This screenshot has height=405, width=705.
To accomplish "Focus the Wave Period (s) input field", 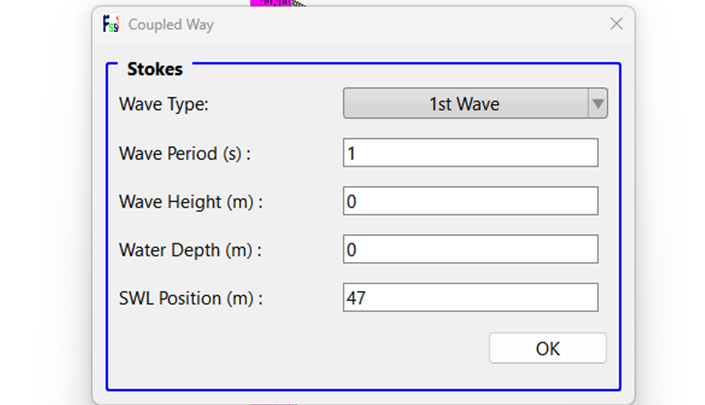I will point(470,153).
